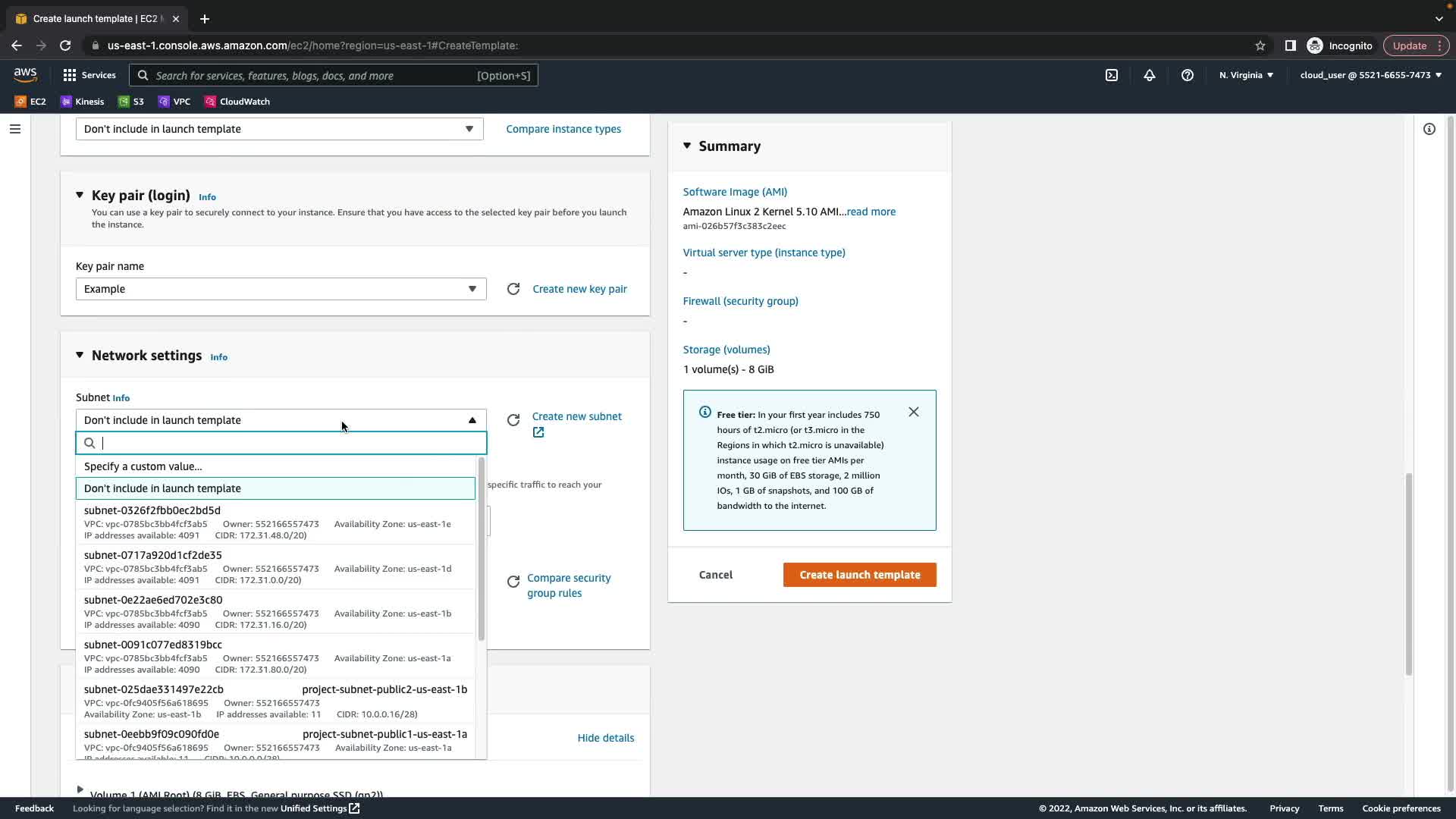The width and height of the screenshot is (1456, 819).
Task: Collapse the Network settings section
Action: point(80,355)
